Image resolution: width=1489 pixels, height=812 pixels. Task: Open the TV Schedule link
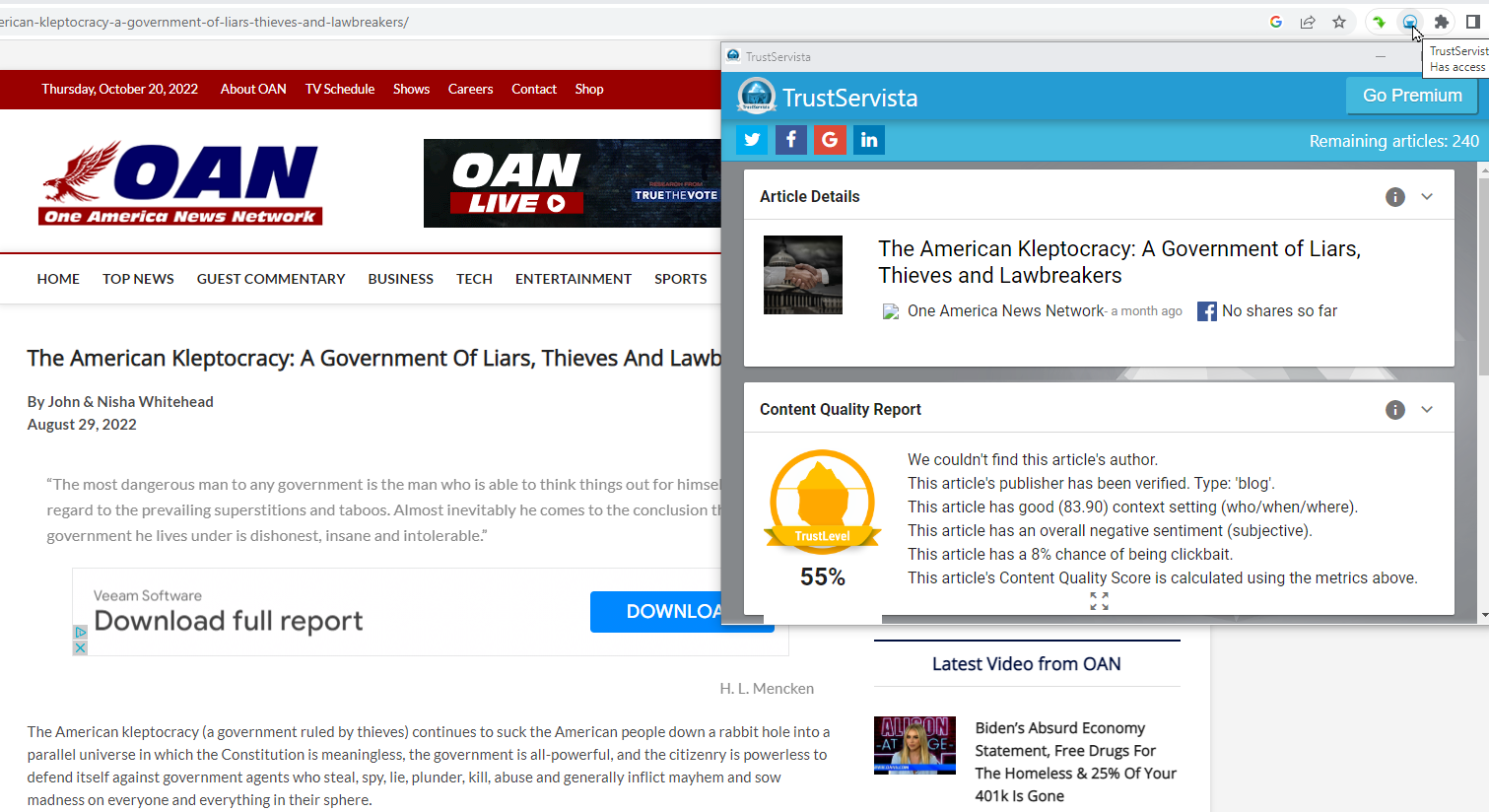[340, 89]
